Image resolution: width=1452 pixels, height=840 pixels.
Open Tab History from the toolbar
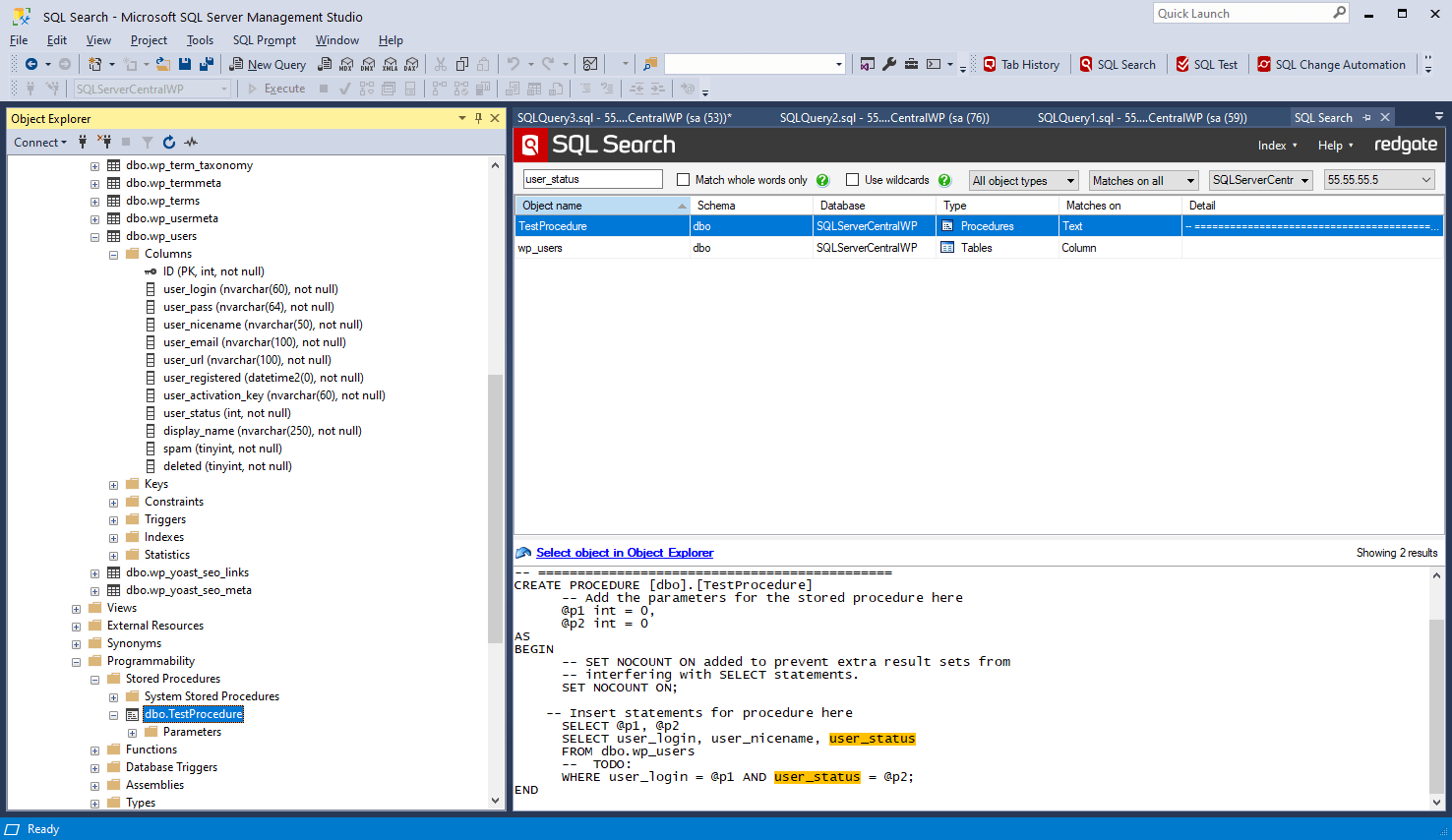pyautogui.click(x=1022, y=64)
